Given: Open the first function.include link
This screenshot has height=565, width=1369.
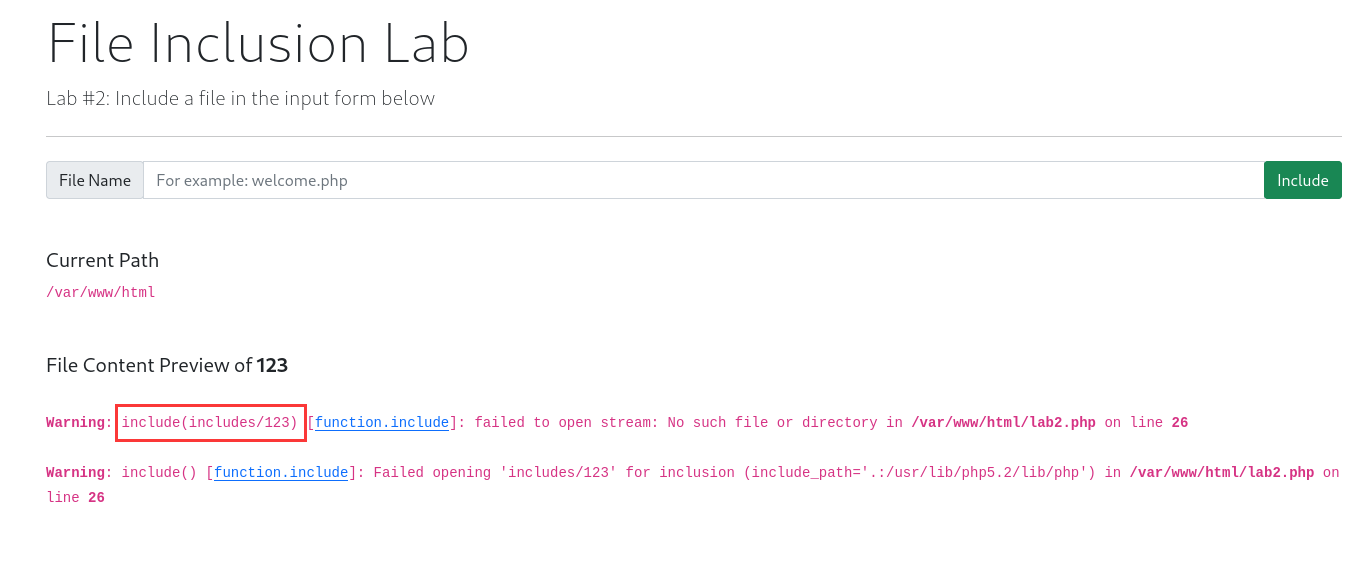Looking at the screenshot, I should 382,423.
